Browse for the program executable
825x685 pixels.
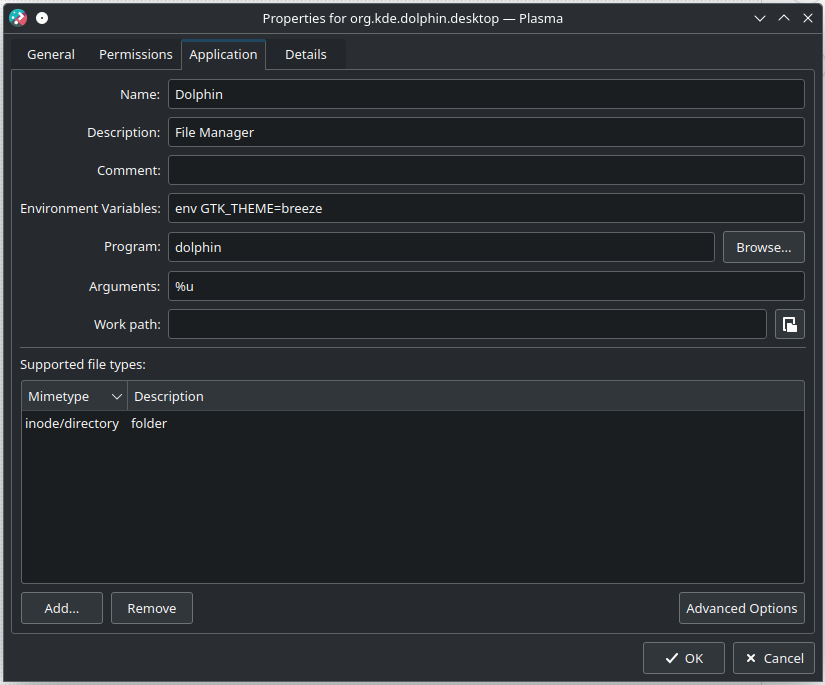point(763,247)
